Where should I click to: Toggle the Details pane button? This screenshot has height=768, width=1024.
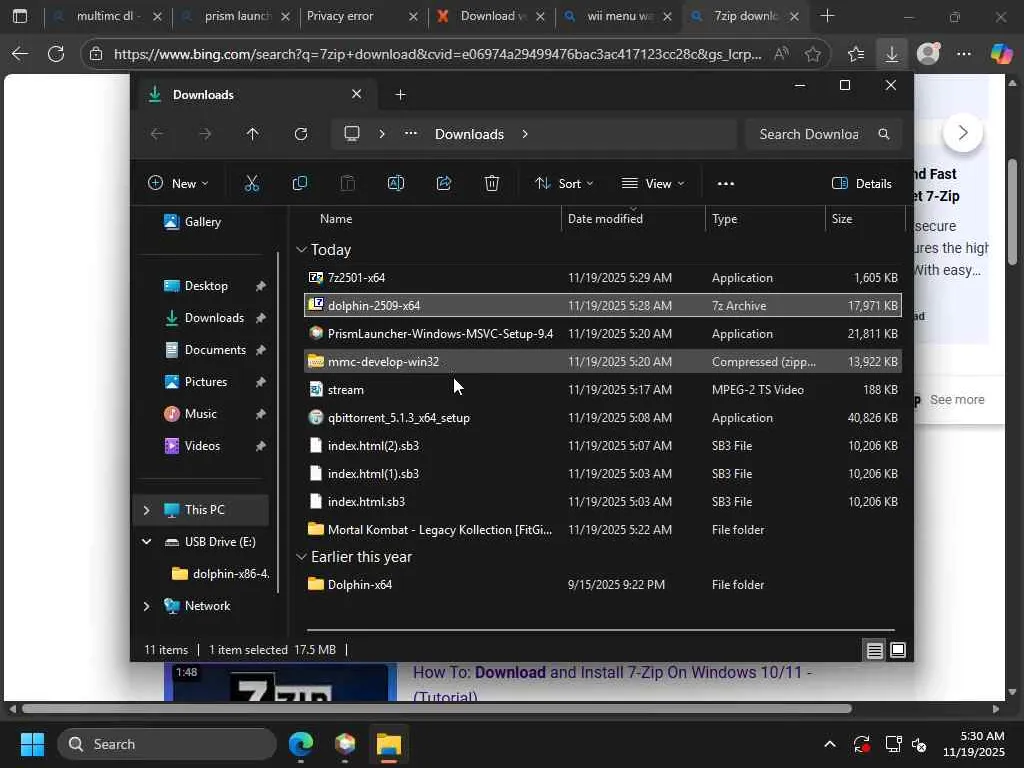coord(862,184)
